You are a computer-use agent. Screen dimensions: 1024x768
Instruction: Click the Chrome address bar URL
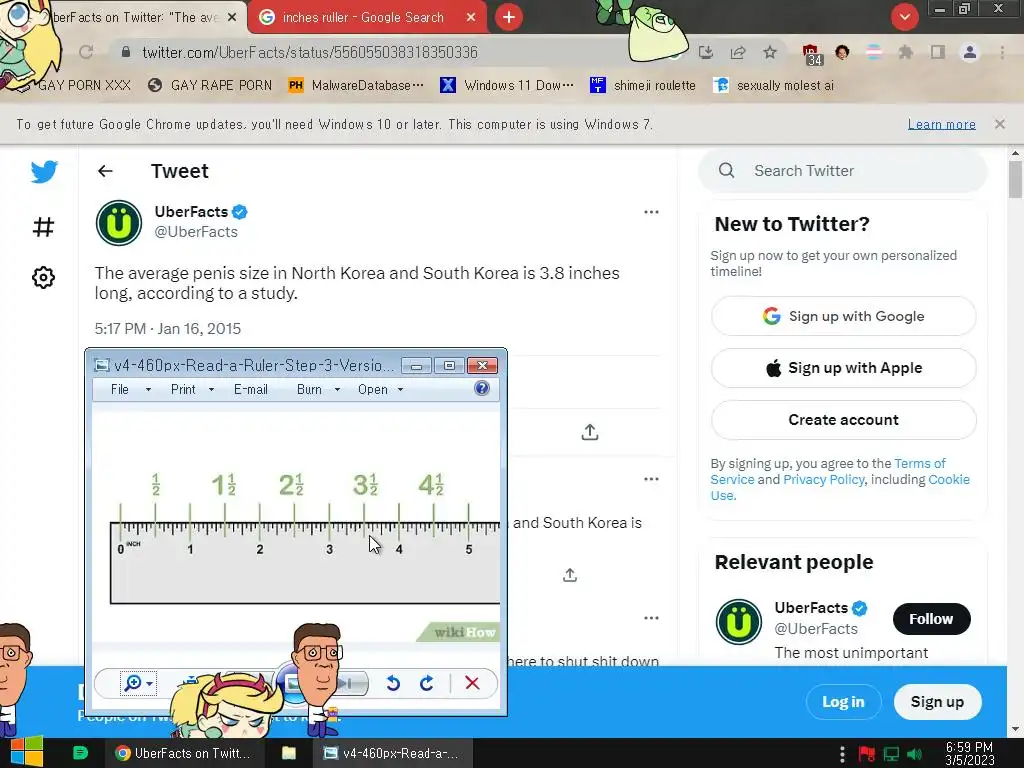click(310, 52)
